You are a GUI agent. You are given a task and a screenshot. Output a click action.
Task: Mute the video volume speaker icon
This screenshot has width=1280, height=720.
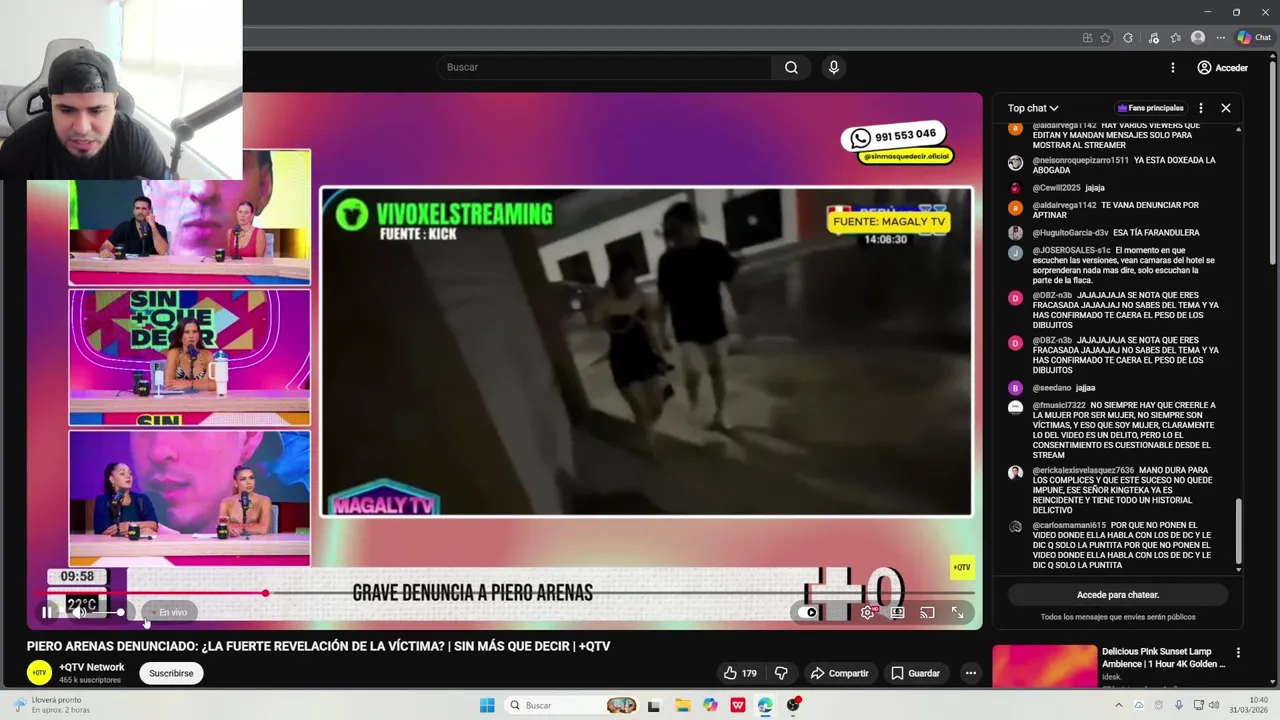click(x=77, y=612)
